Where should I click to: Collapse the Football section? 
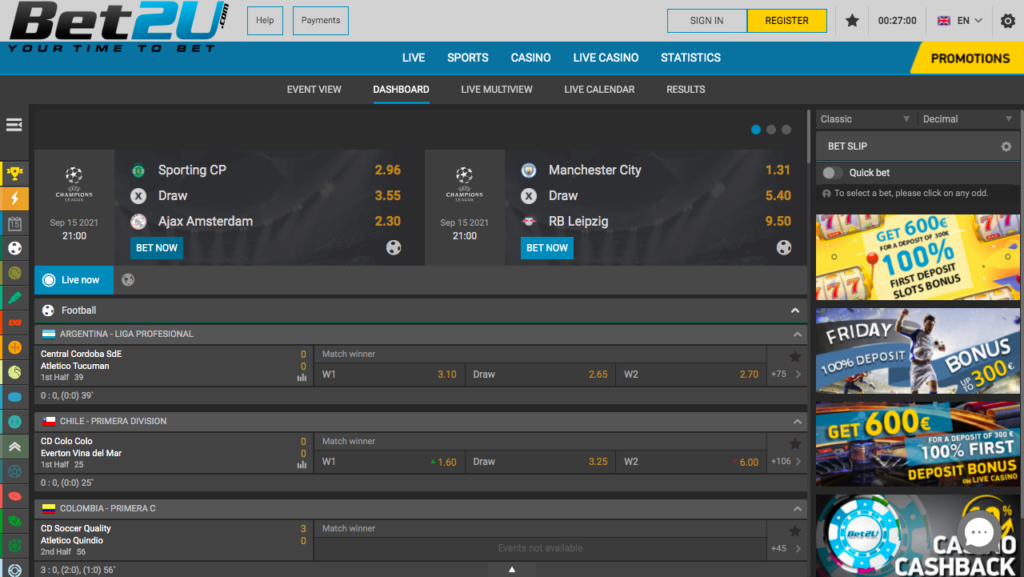(795, 311)
